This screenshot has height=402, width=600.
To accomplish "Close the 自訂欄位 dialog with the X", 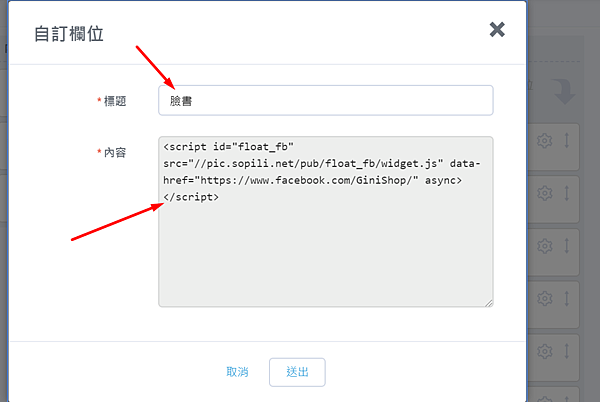I will (497, 30).
